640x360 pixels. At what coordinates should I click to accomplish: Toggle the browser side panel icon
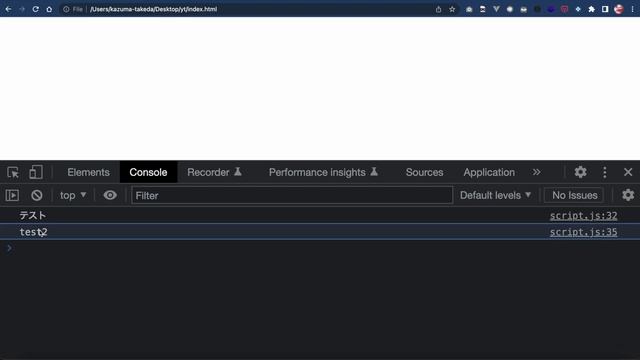pos(605,9)
